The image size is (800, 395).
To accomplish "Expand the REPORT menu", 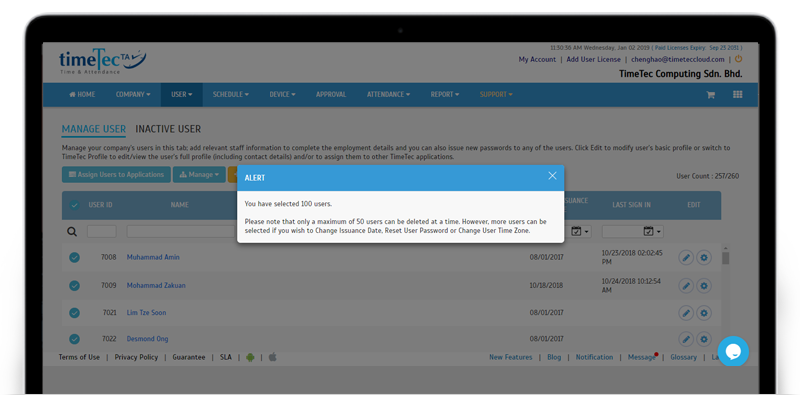I will click(444, 94).
